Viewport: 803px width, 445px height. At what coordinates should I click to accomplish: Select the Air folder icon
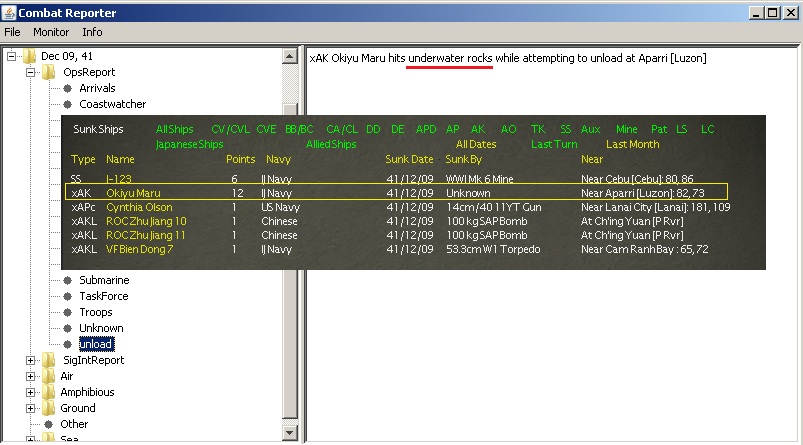[x=49, y=376]
